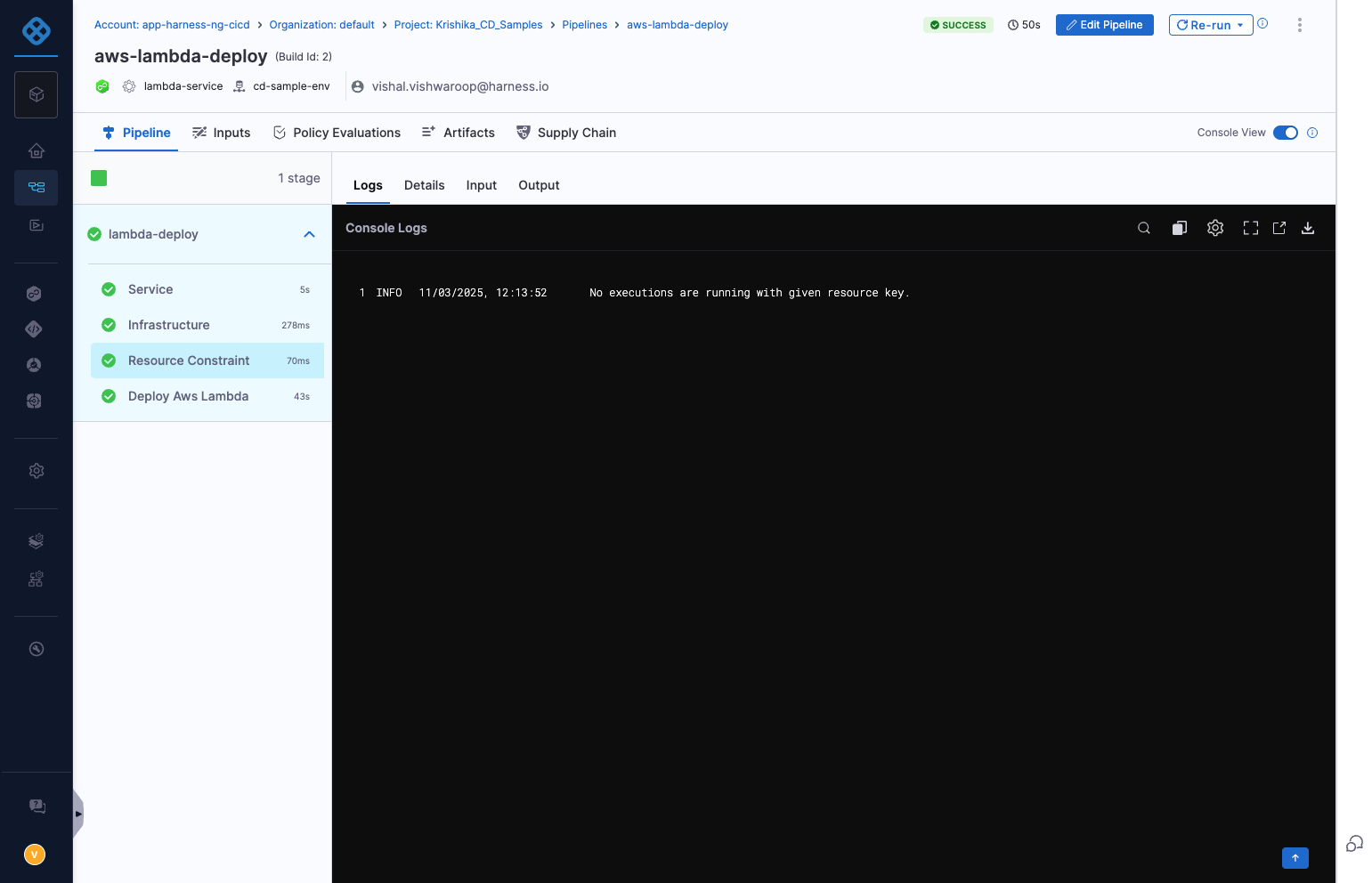The height and width of the screenshot is (883, 1372).
Task: Go to Account: app-harness-ng-cicd breadcrumb
Action: click(x=172, y=25)
